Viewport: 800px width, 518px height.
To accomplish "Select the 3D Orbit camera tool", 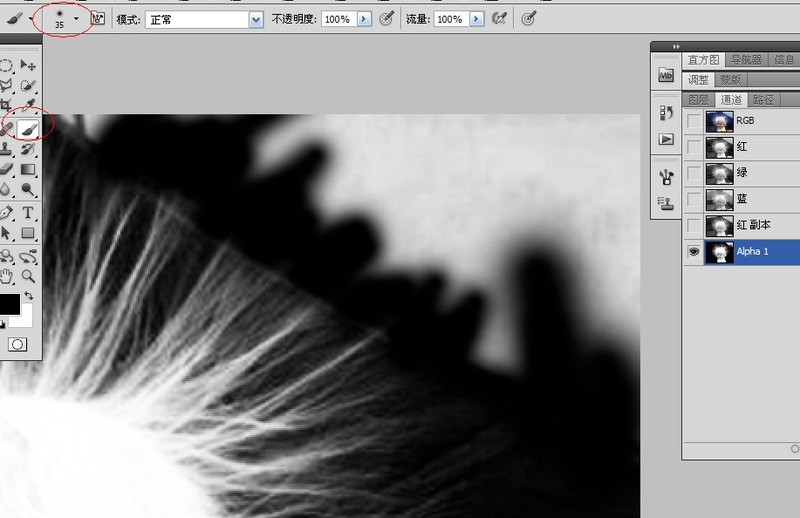I will click(x=28, y=256).
